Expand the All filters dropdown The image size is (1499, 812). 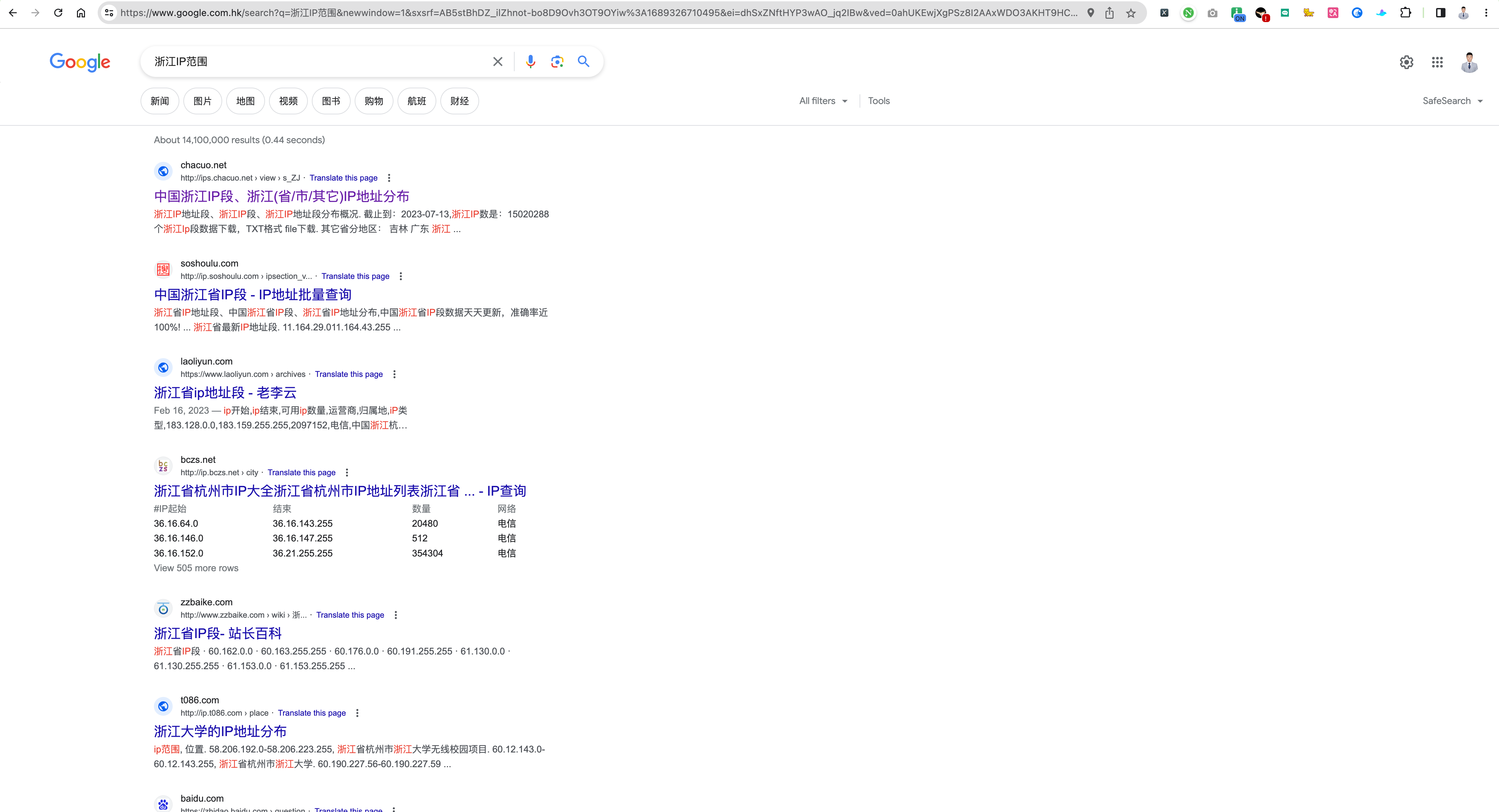coord(823,101)
